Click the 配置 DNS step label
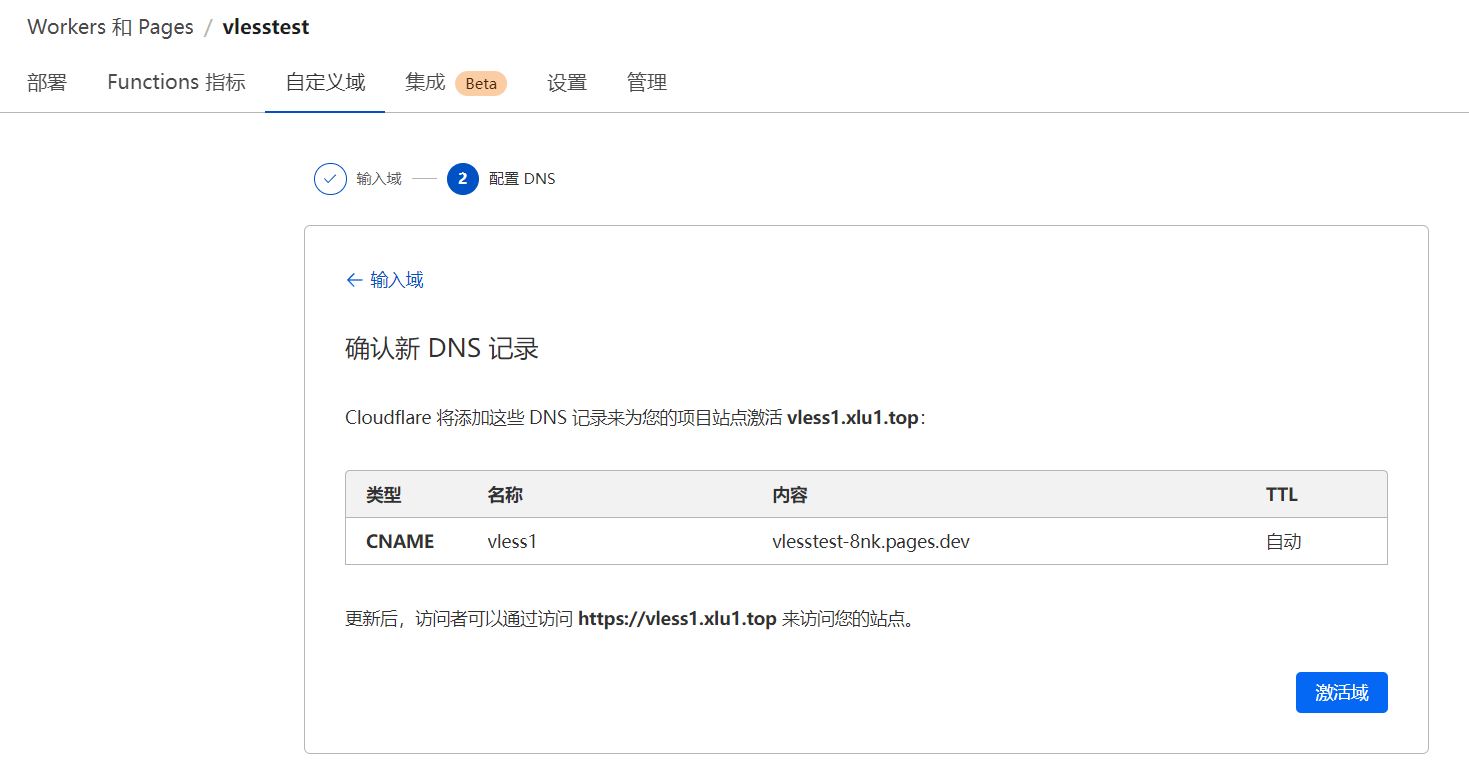The image size is (1469, 781). pos(522,179)
